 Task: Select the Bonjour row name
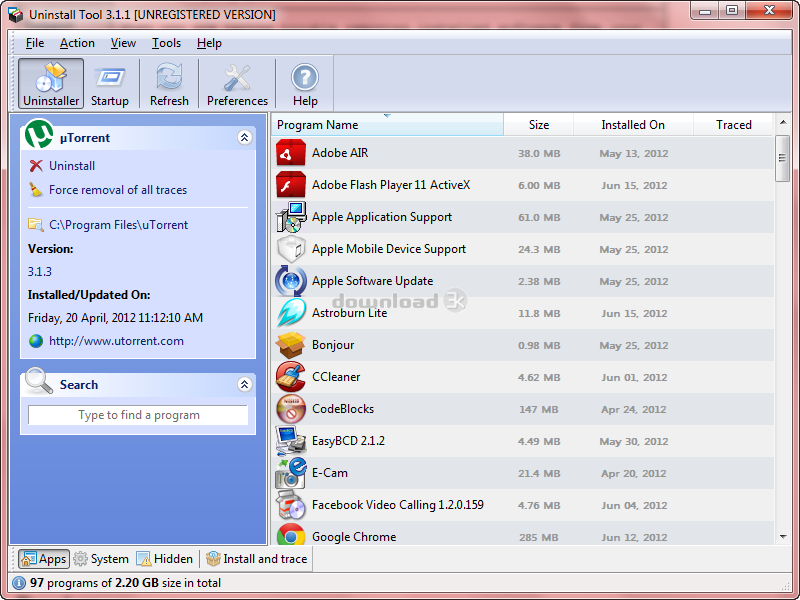[x=333, y=345]
